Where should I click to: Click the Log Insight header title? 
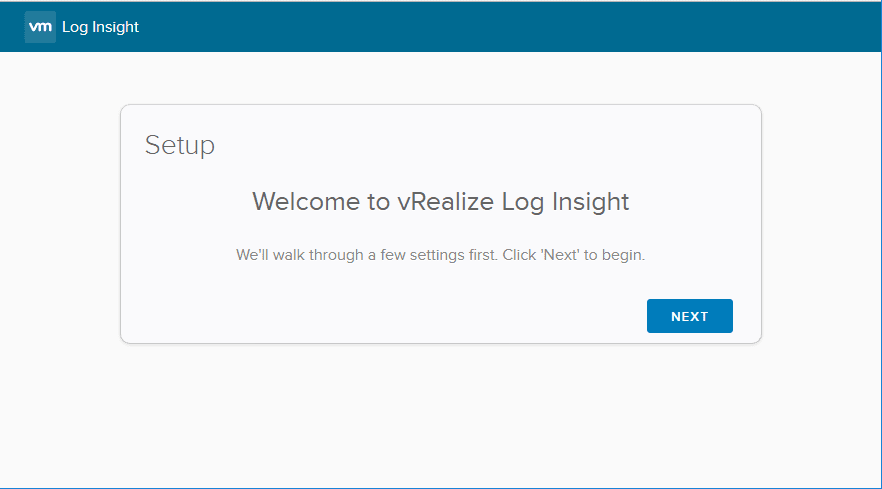pyautogui.click(x=100, y=27)
